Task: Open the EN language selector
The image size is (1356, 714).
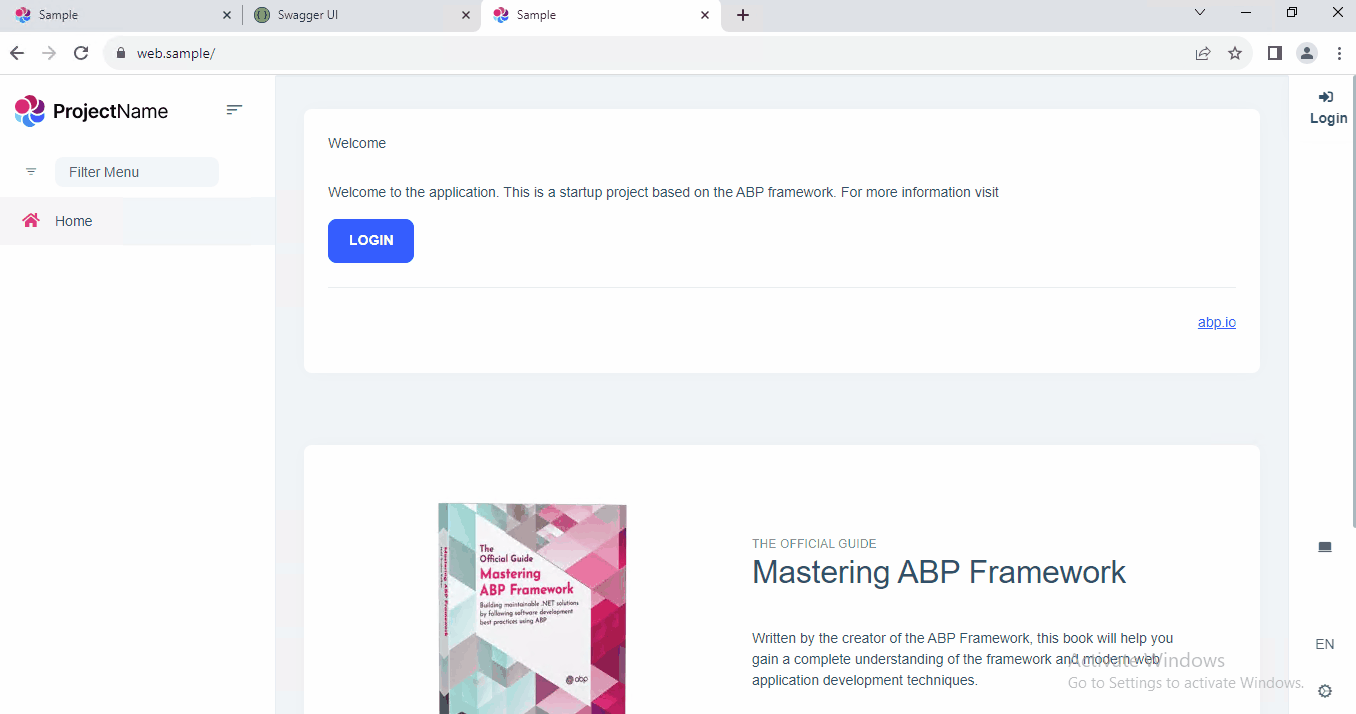Action: pyautogui.click(x=1325, y=644)
